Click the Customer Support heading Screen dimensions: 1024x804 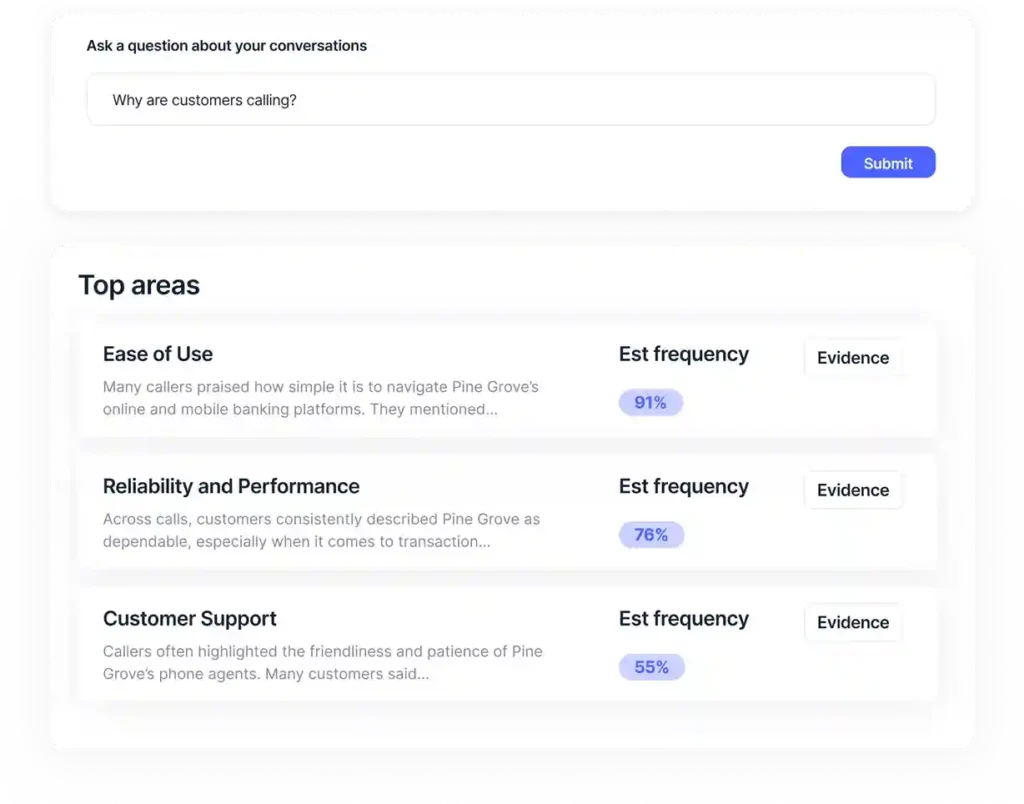point(189,618)
